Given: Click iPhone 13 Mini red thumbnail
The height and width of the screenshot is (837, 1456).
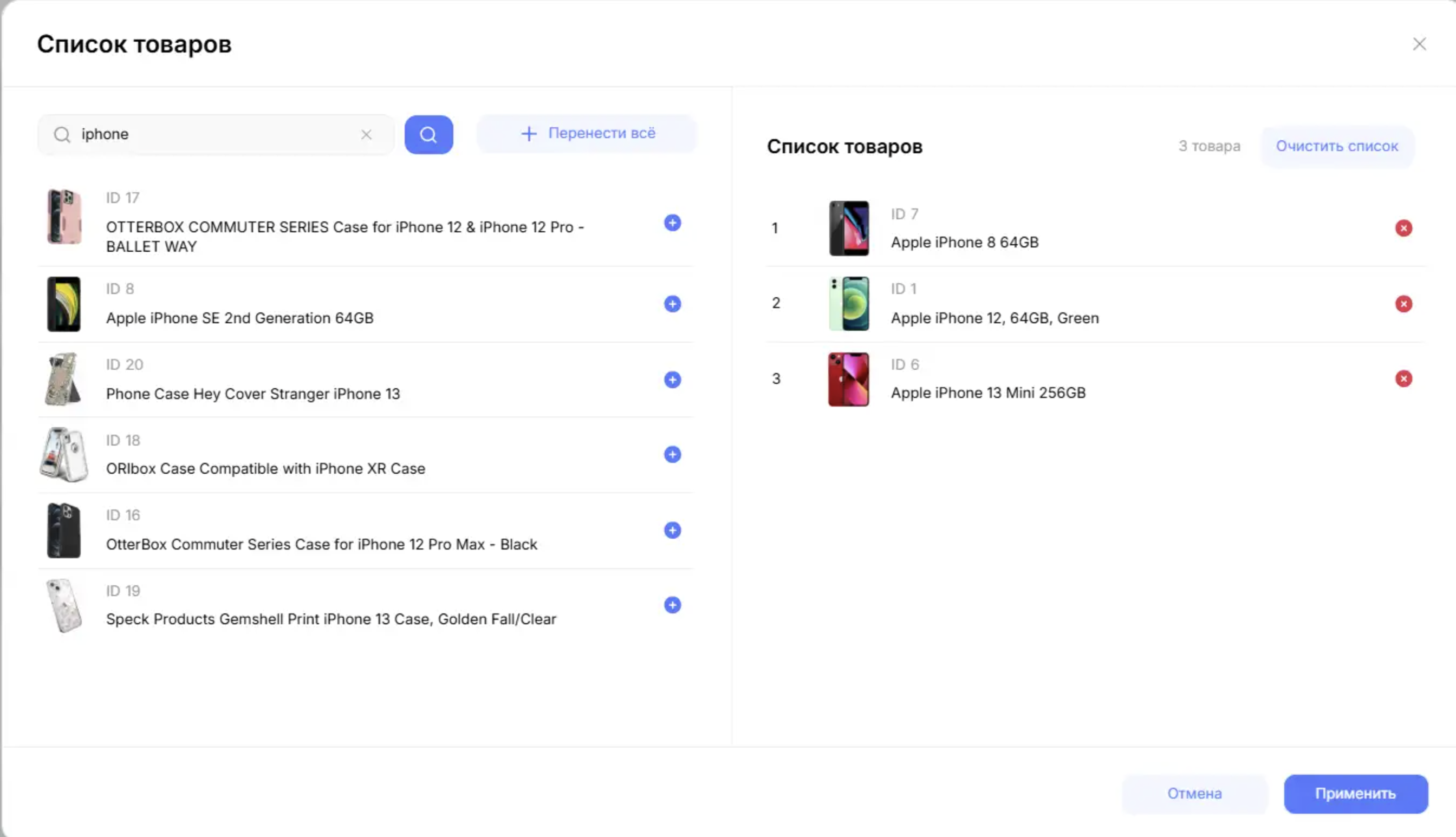Looking at the screenshot, I should tap(848, 380).
